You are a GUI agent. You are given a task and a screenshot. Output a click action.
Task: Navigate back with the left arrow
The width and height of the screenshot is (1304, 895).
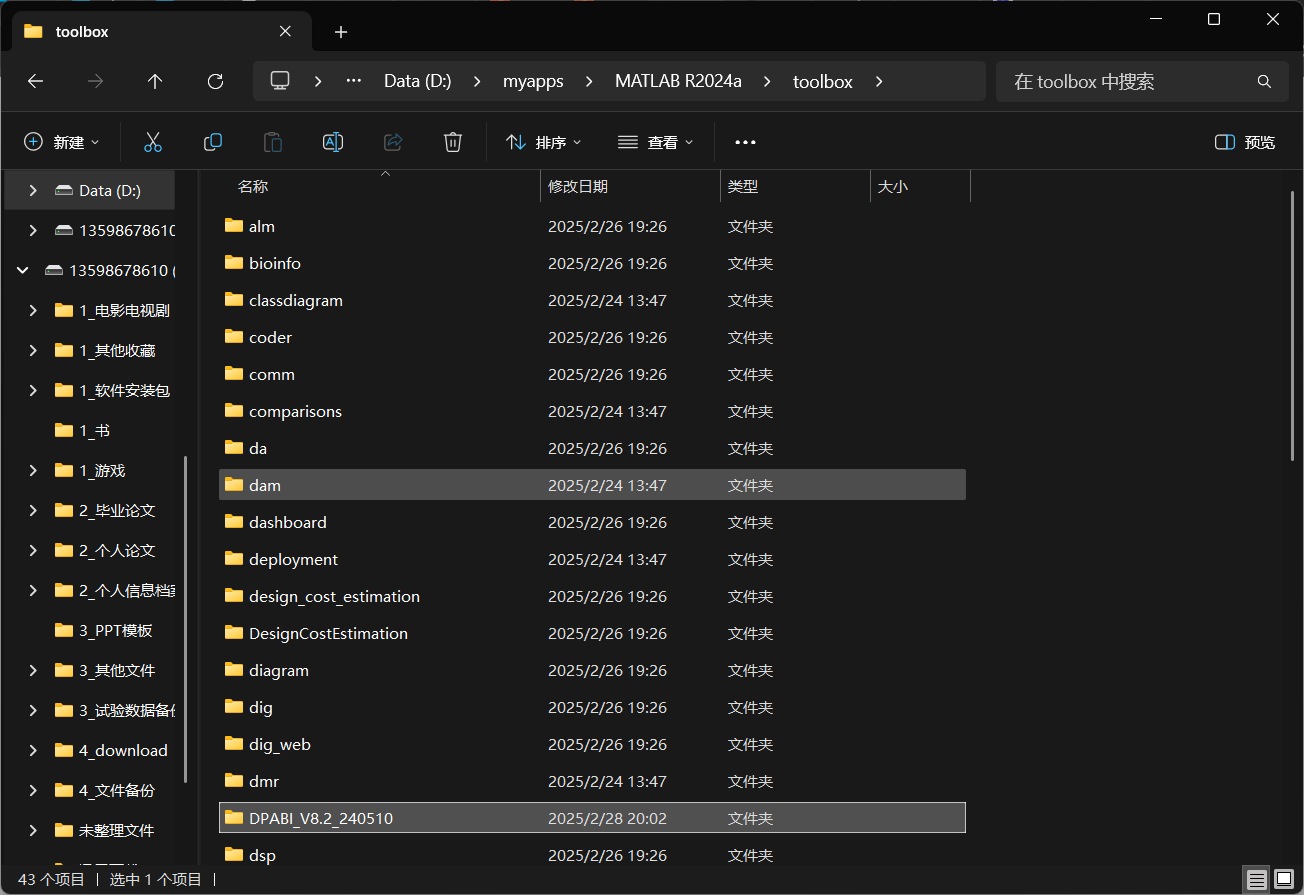point(36,82)
